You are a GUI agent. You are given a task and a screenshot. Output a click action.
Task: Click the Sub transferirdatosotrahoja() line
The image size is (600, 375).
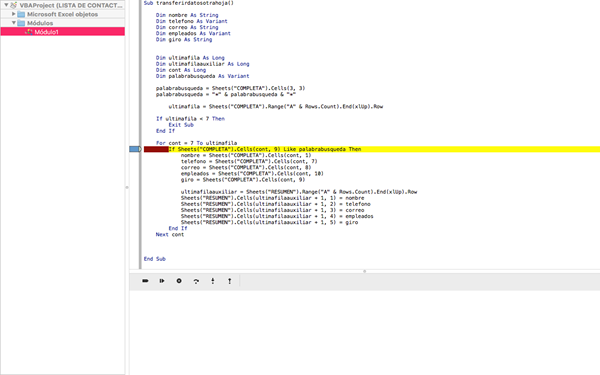[x=188, y=3]
